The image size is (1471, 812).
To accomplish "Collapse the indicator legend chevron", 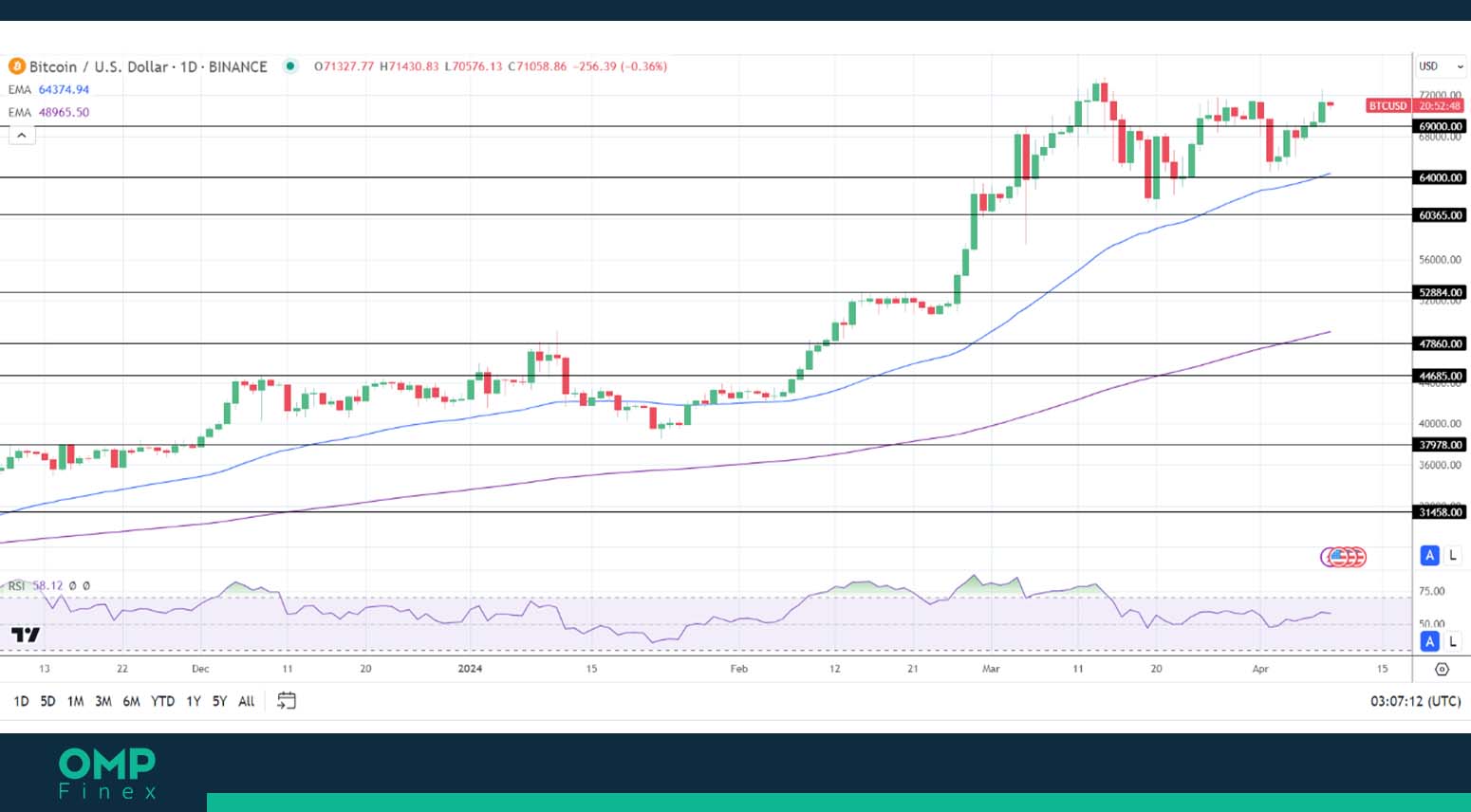I will 22,136.
